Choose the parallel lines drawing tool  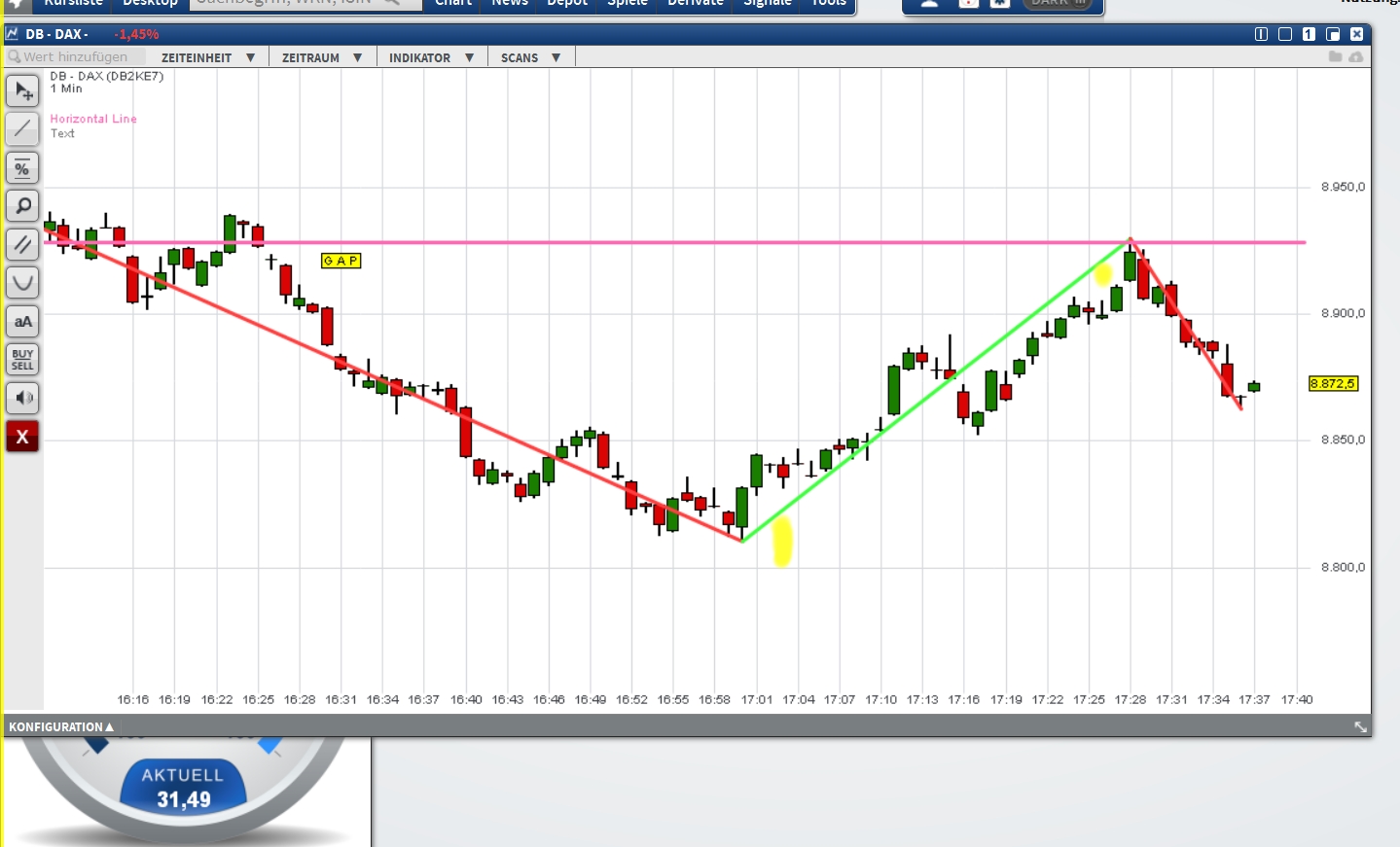21,244
